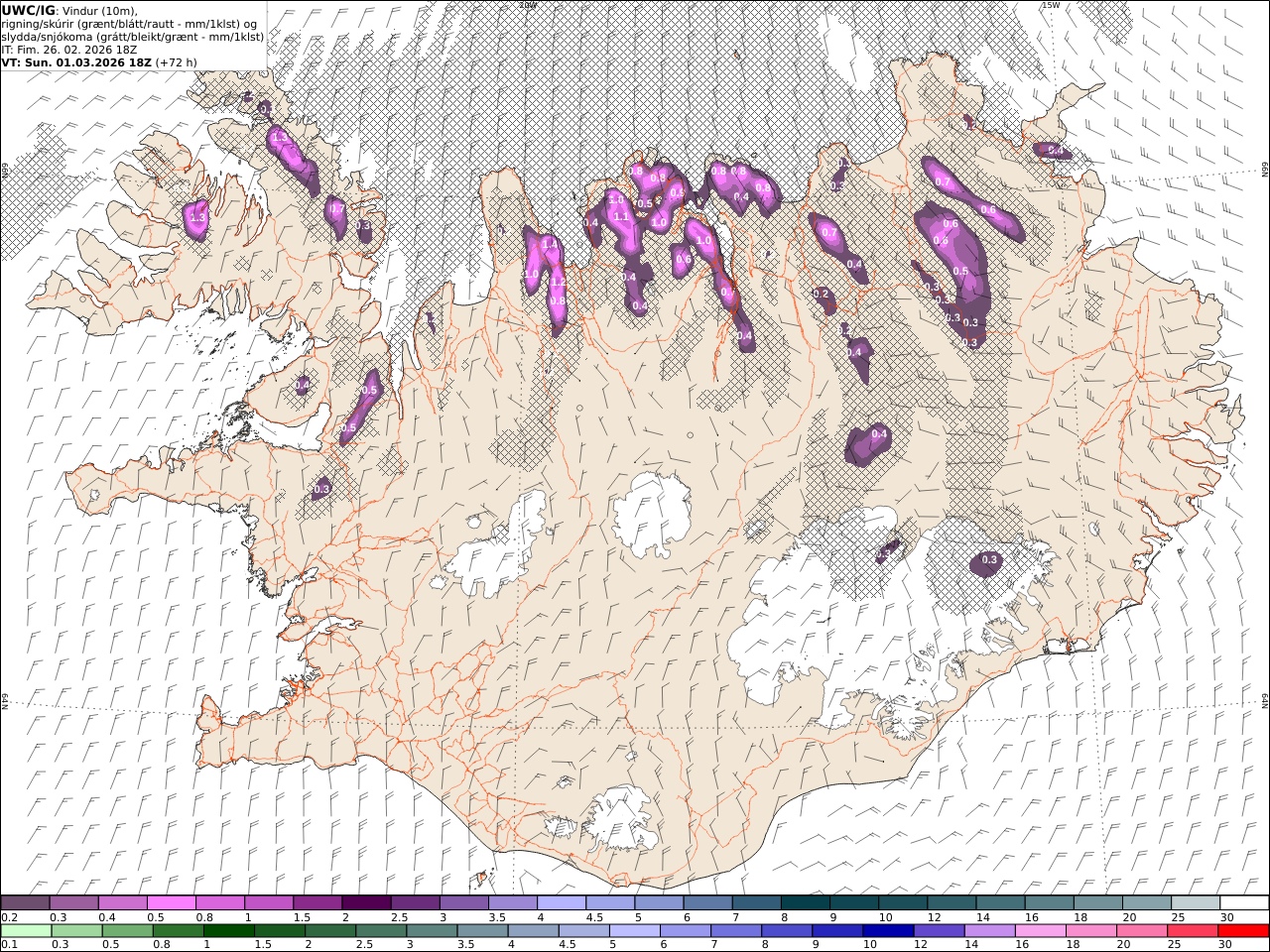Viewport: 1270px width, 952px height.
Task: Pick the palest green lower swatch between 0.1 and 0.3
Action: point(26,930)
